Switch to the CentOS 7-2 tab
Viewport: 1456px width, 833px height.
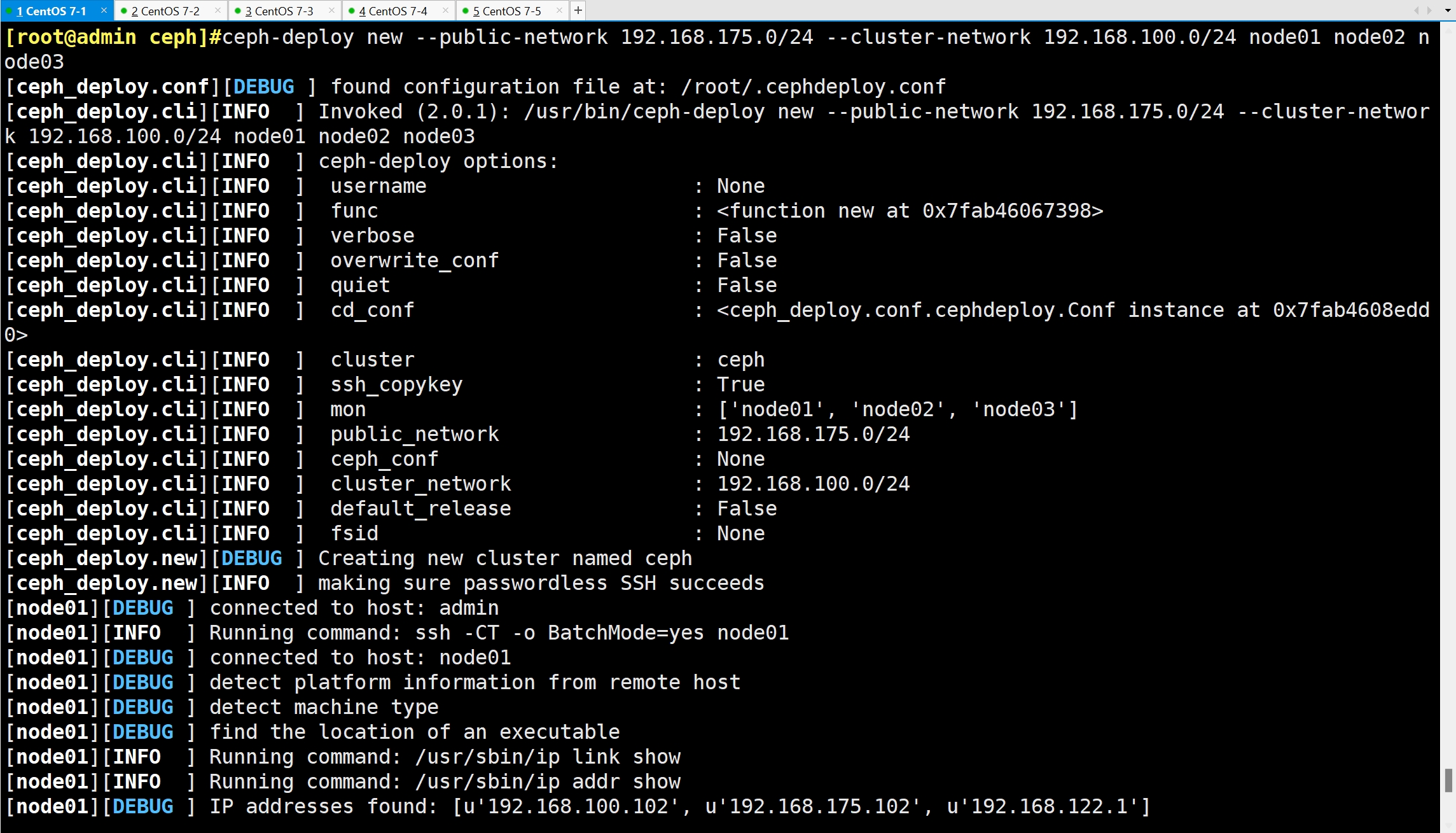tap(165, 11)
